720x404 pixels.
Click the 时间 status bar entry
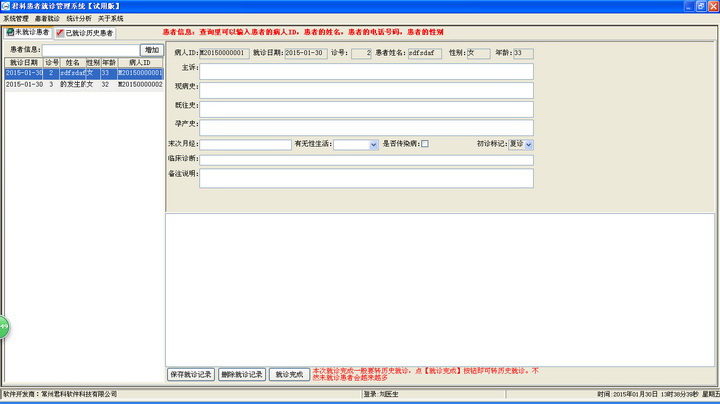pos(658,394)
